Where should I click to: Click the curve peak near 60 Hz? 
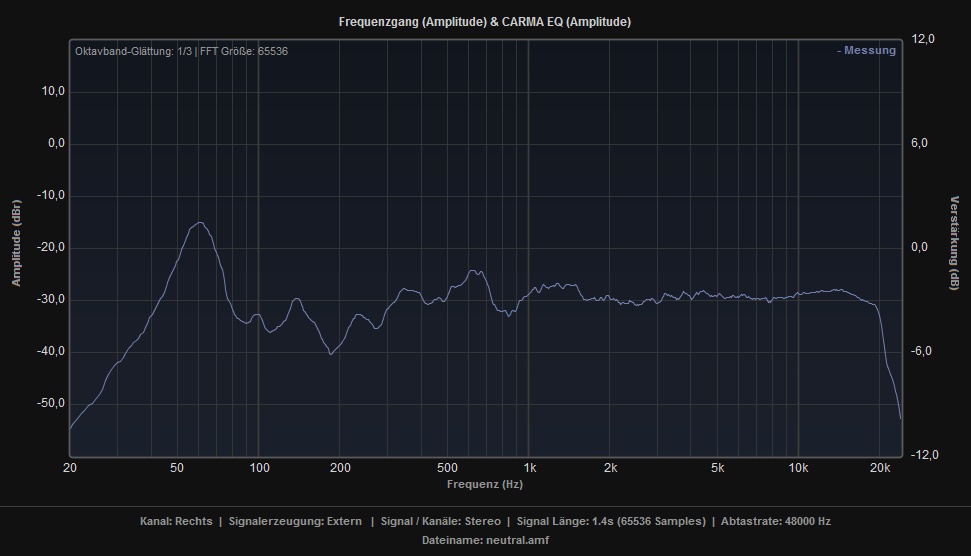click(200, 223)
